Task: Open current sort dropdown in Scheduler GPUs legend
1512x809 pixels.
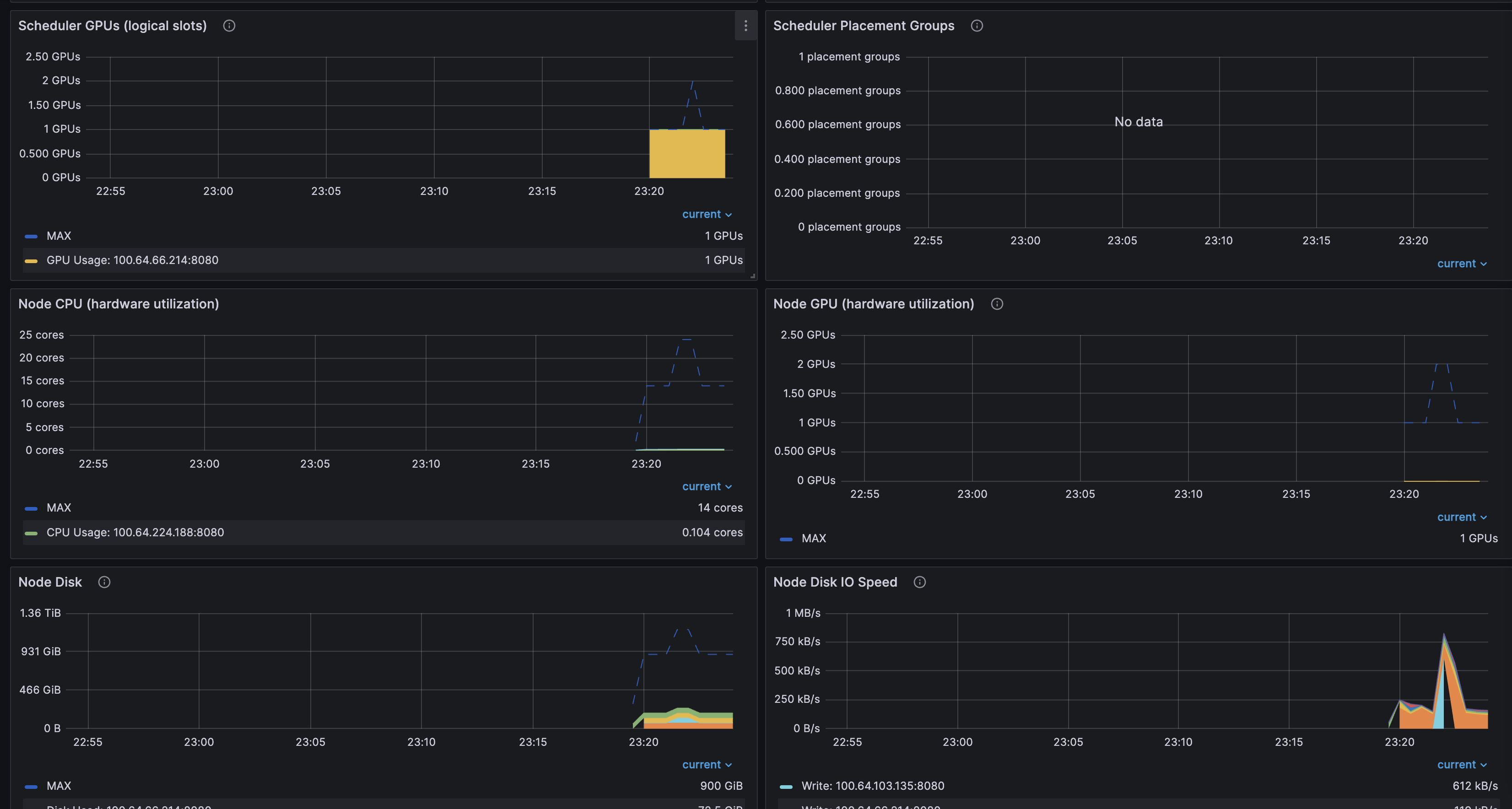Action: [706, 214]
